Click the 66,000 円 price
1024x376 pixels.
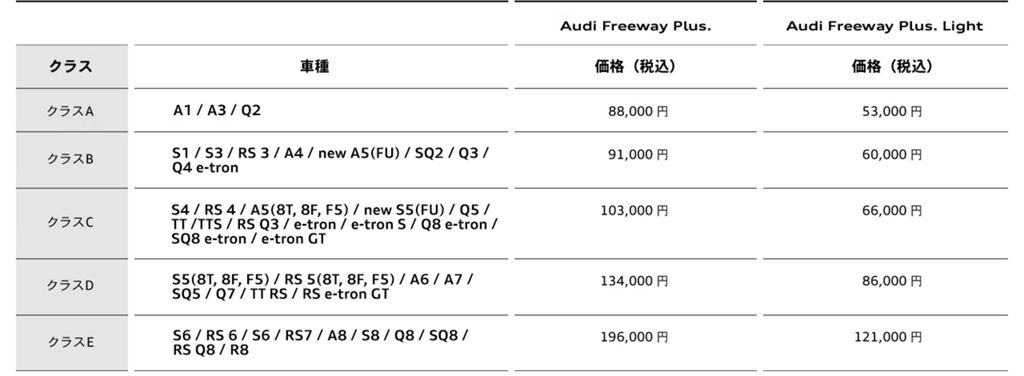pyautogui.click(x=892, y=211)
